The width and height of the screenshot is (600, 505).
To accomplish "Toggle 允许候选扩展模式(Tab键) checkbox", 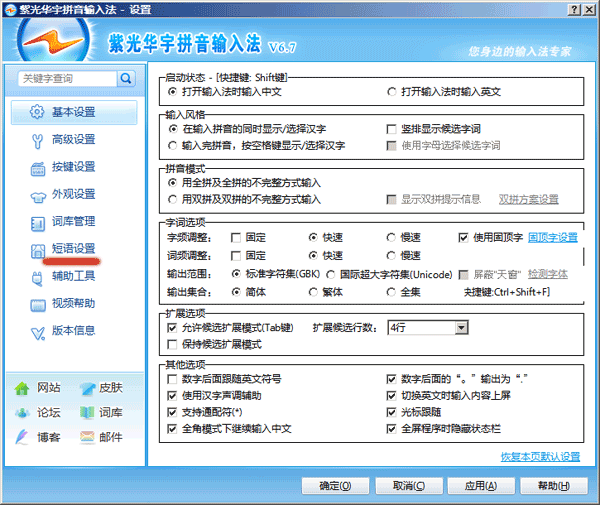I will (x=172, y=328).
